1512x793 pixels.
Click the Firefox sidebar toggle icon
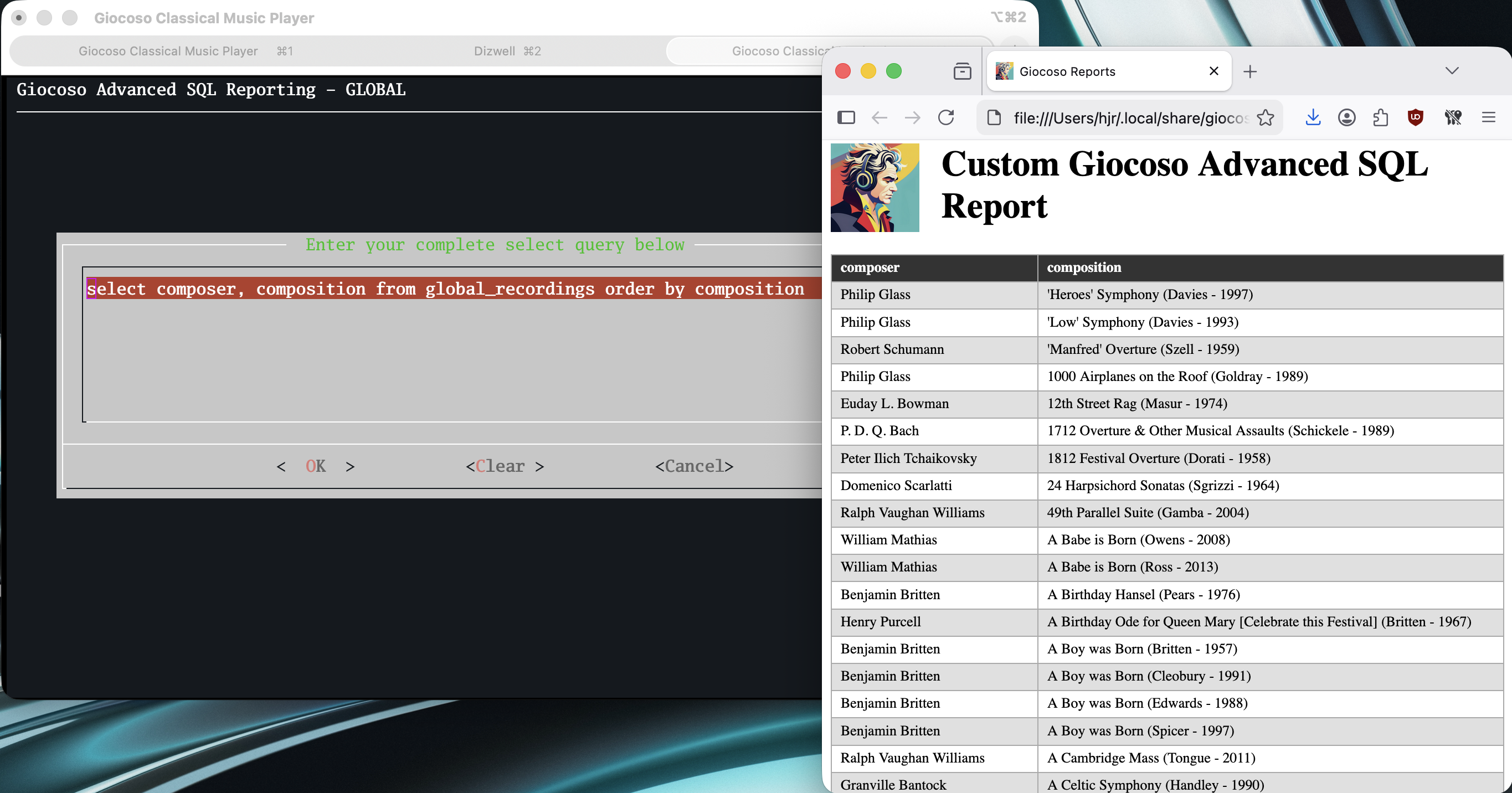846,118
